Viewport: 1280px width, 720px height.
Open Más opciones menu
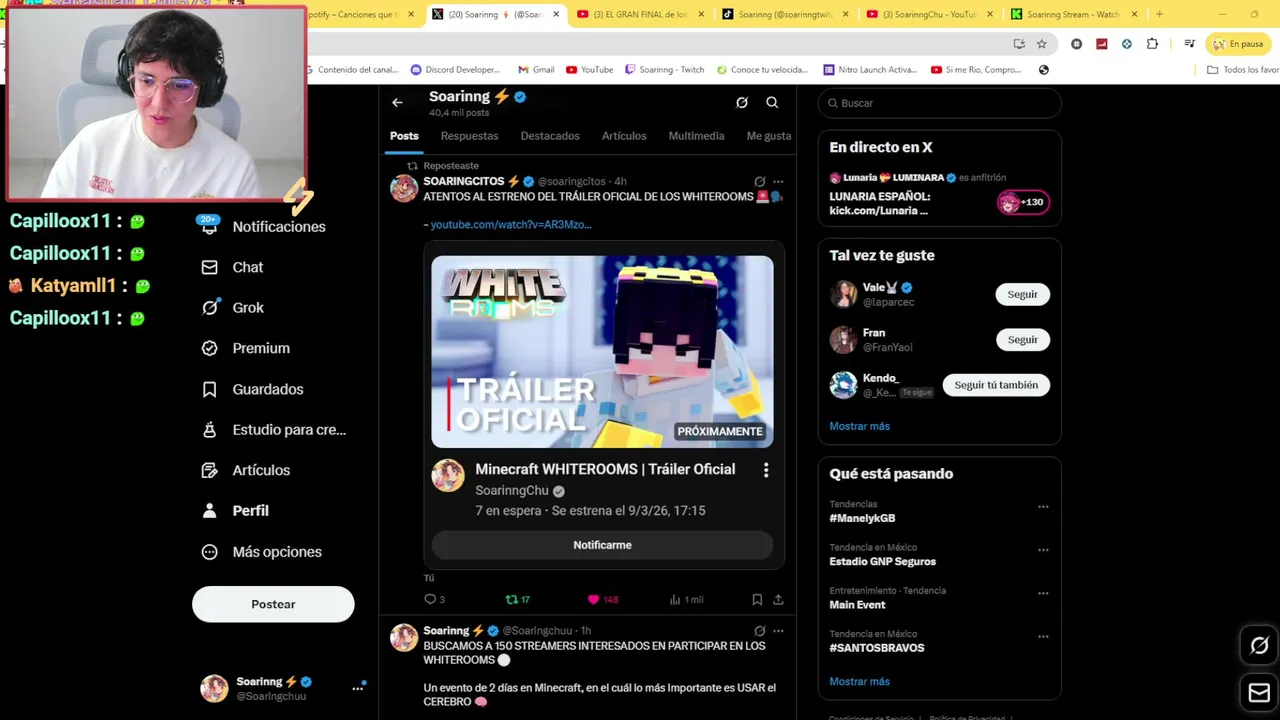(262, 552)
